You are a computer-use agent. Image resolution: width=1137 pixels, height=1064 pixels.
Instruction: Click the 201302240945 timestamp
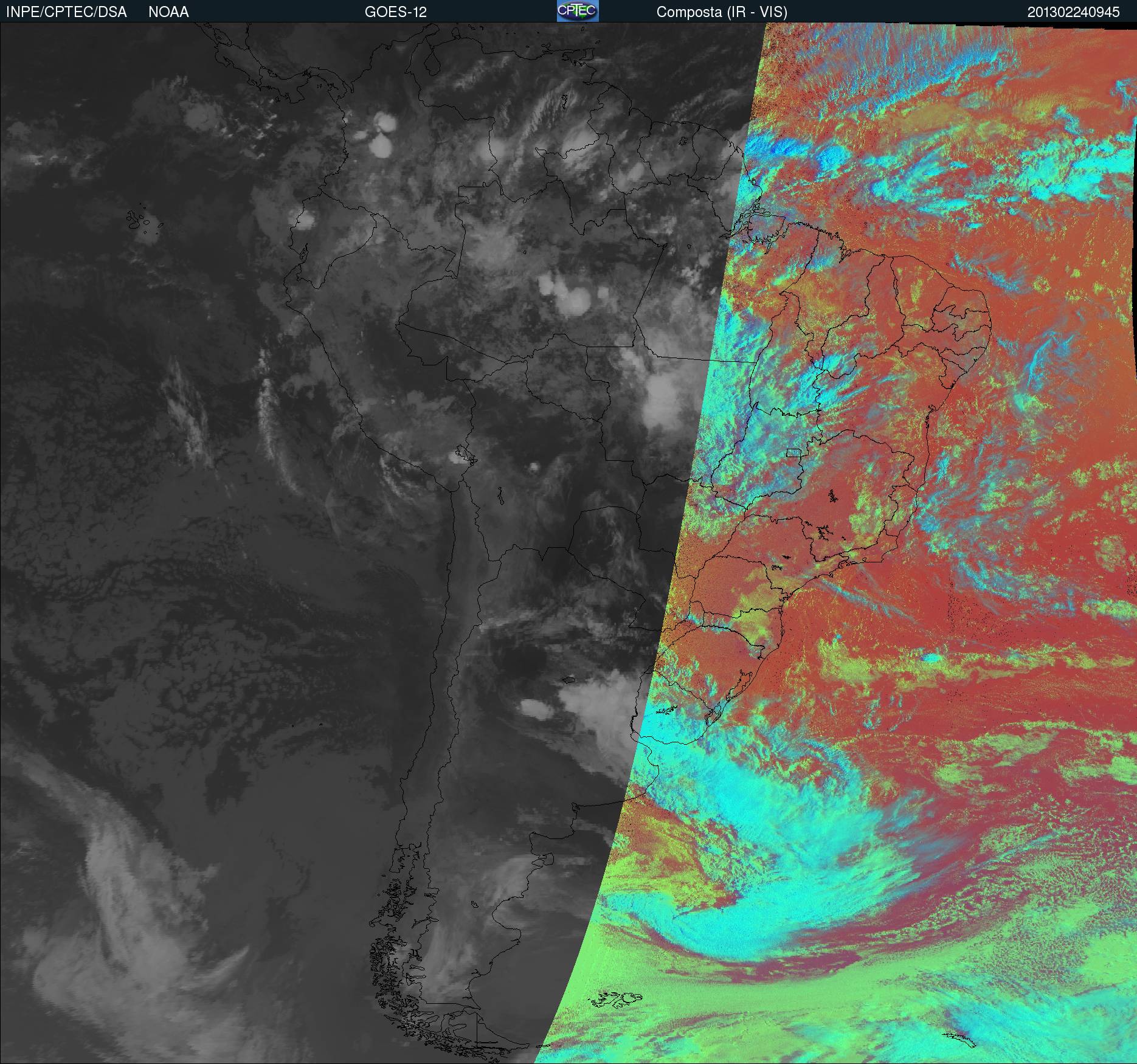[1073, 12]
